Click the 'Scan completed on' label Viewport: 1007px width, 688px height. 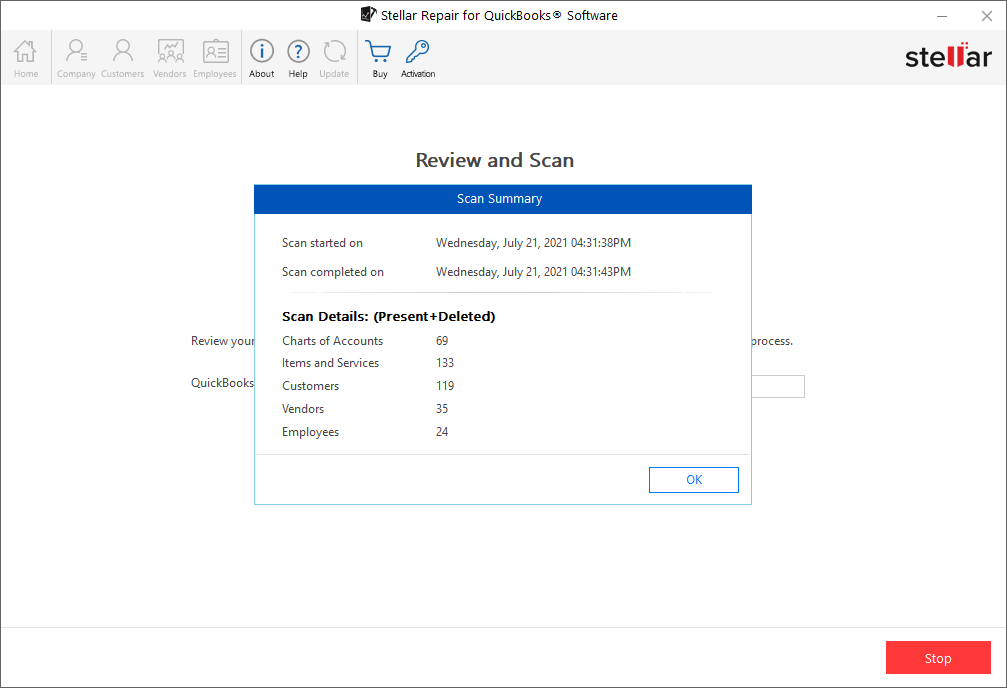[x=333, y=272]
